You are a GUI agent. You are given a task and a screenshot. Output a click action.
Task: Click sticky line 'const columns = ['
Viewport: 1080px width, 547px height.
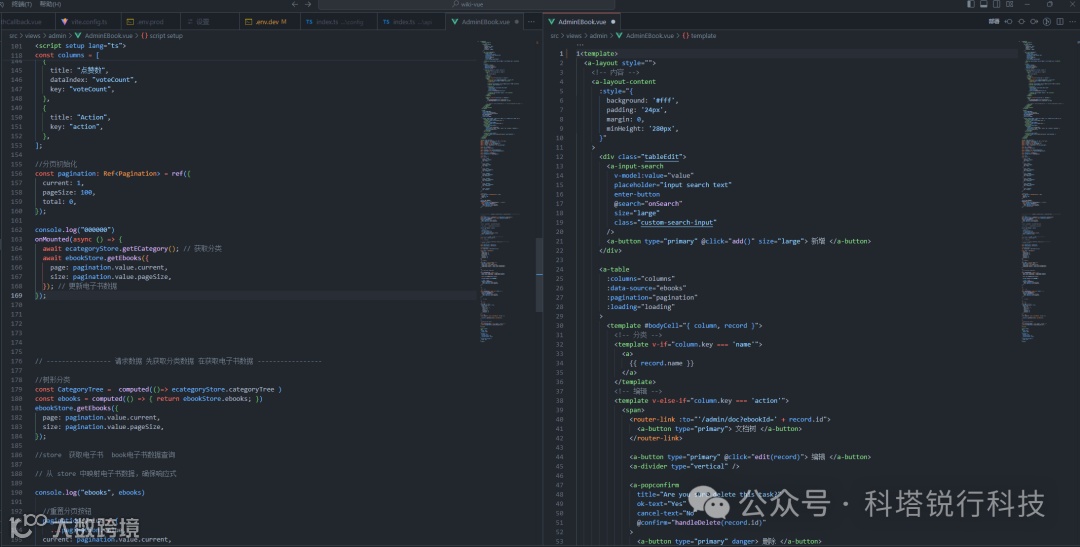68,55
